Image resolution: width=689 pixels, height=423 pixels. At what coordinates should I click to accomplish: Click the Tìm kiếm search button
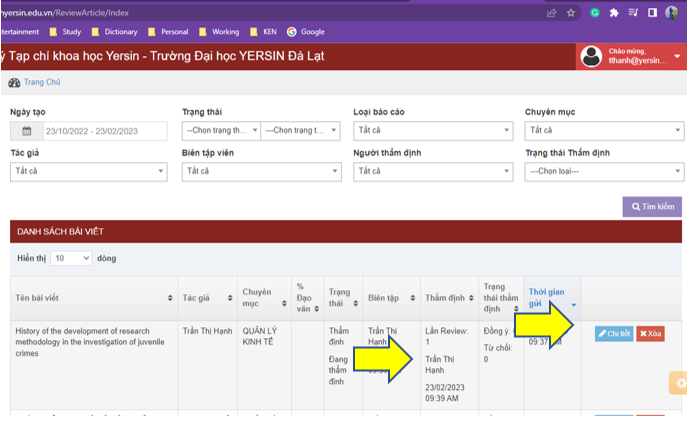click(652, 207)
